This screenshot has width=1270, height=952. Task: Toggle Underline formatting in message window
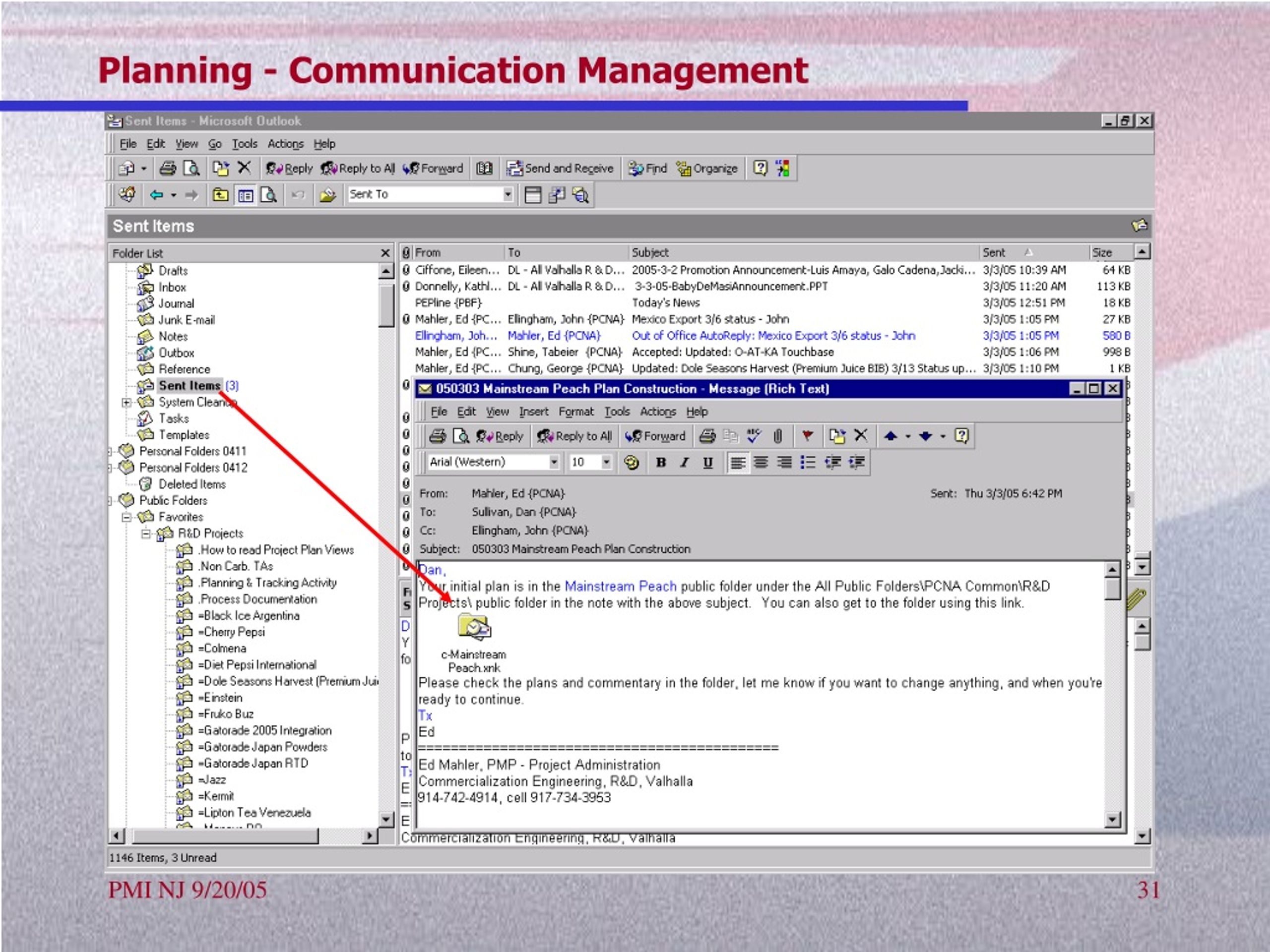(x=708, y=462)
